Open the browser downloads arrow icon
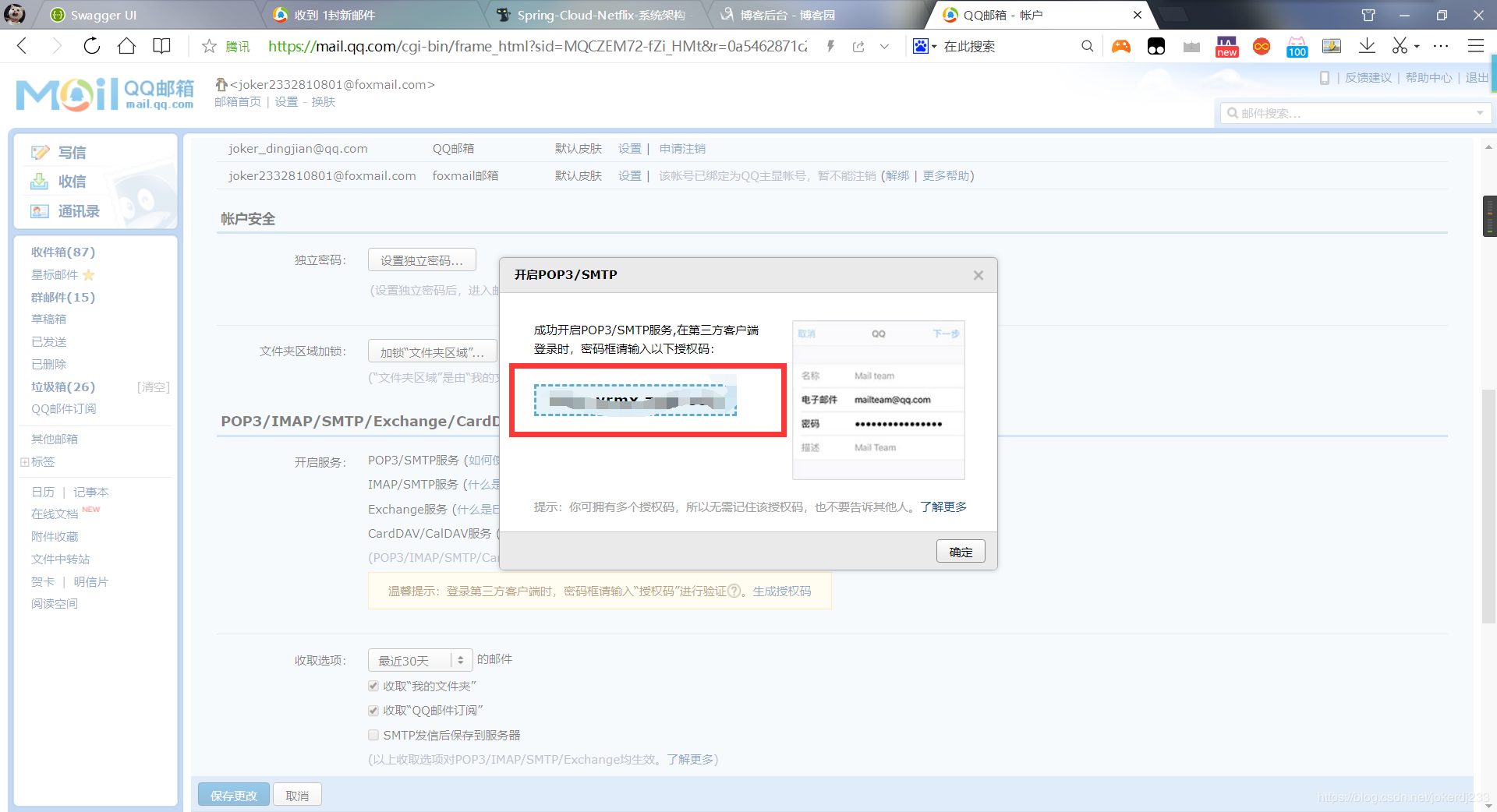Viewport: 1497px width, 812px height. 1367,47
